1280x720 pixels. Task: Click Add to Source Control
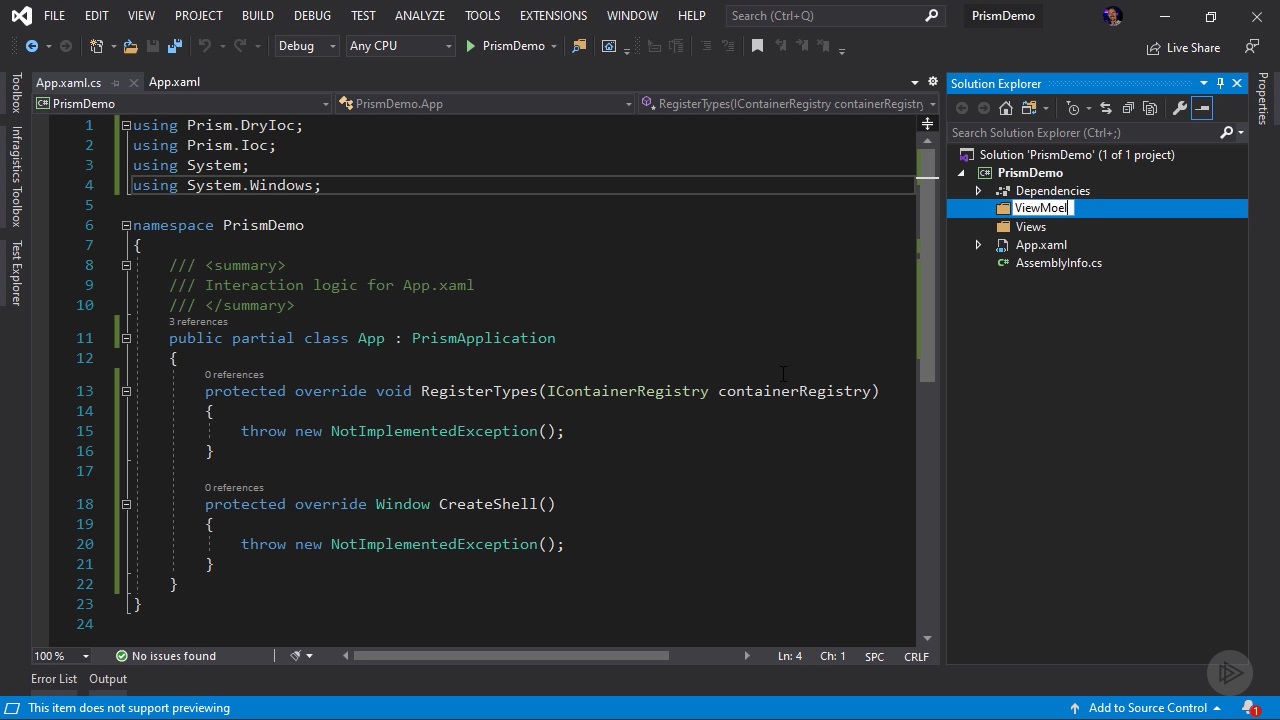click(1147, 708)
